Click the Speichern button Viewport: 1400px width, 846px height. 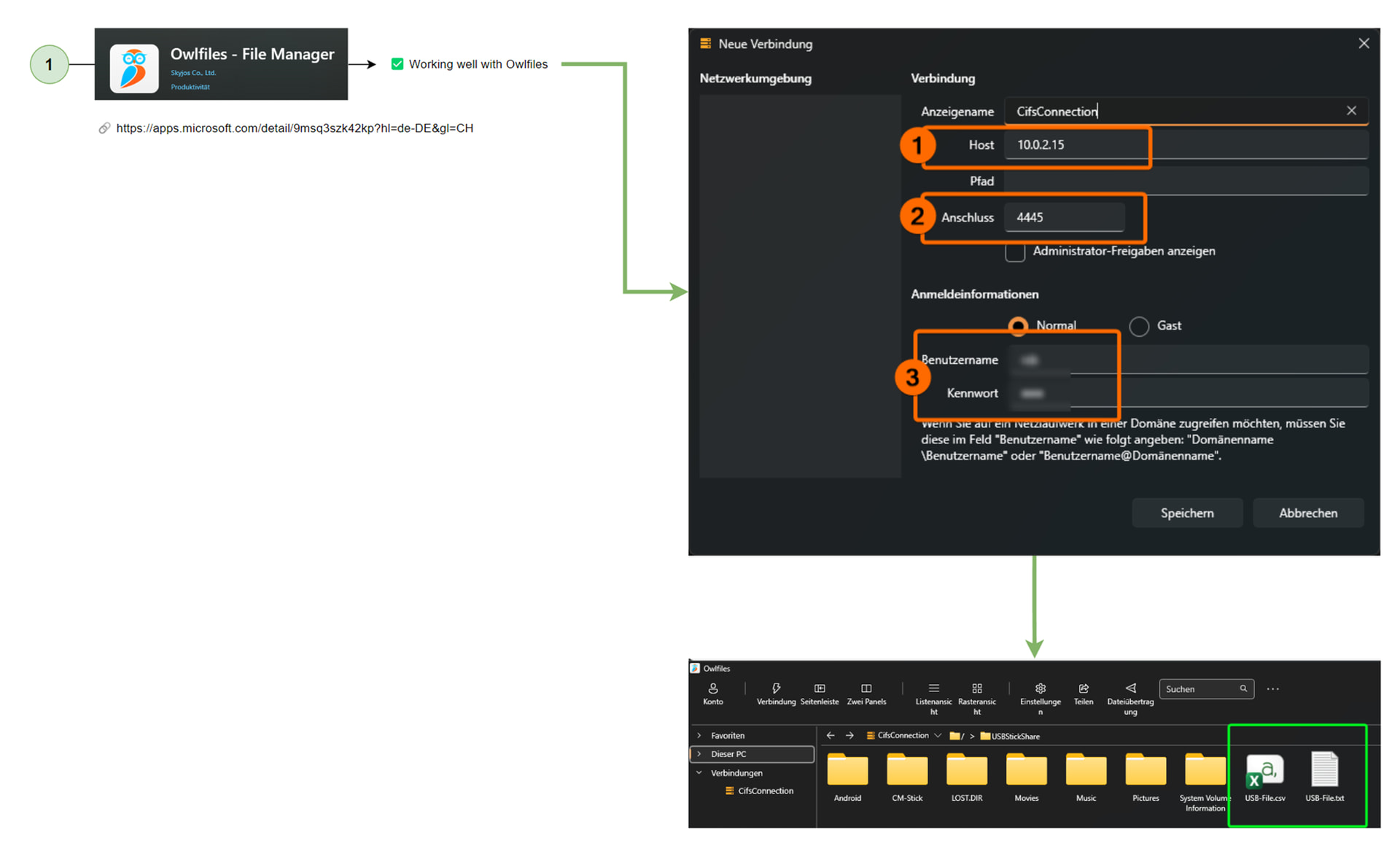(1186, 513)
